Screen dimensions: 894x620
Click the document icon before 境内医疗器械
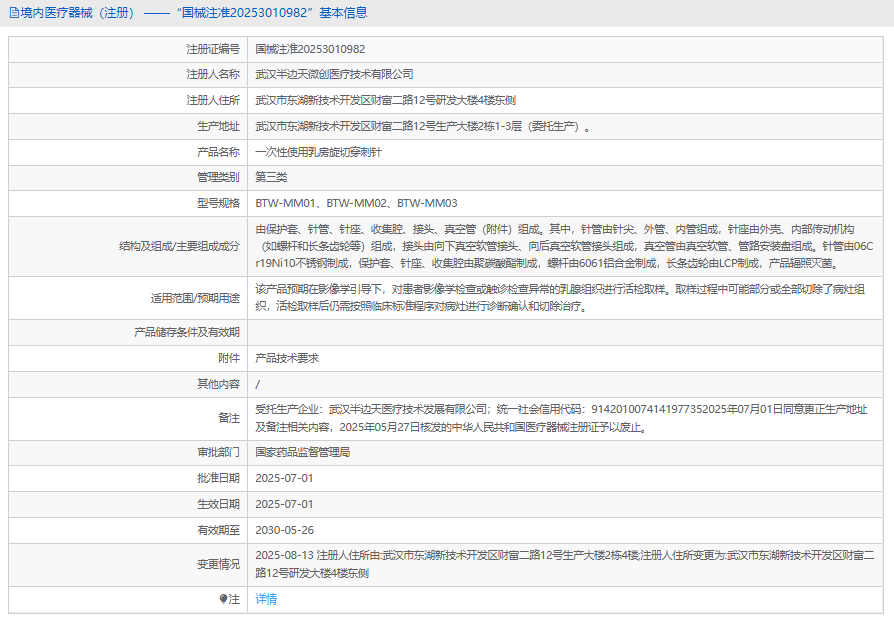[15, 13]
